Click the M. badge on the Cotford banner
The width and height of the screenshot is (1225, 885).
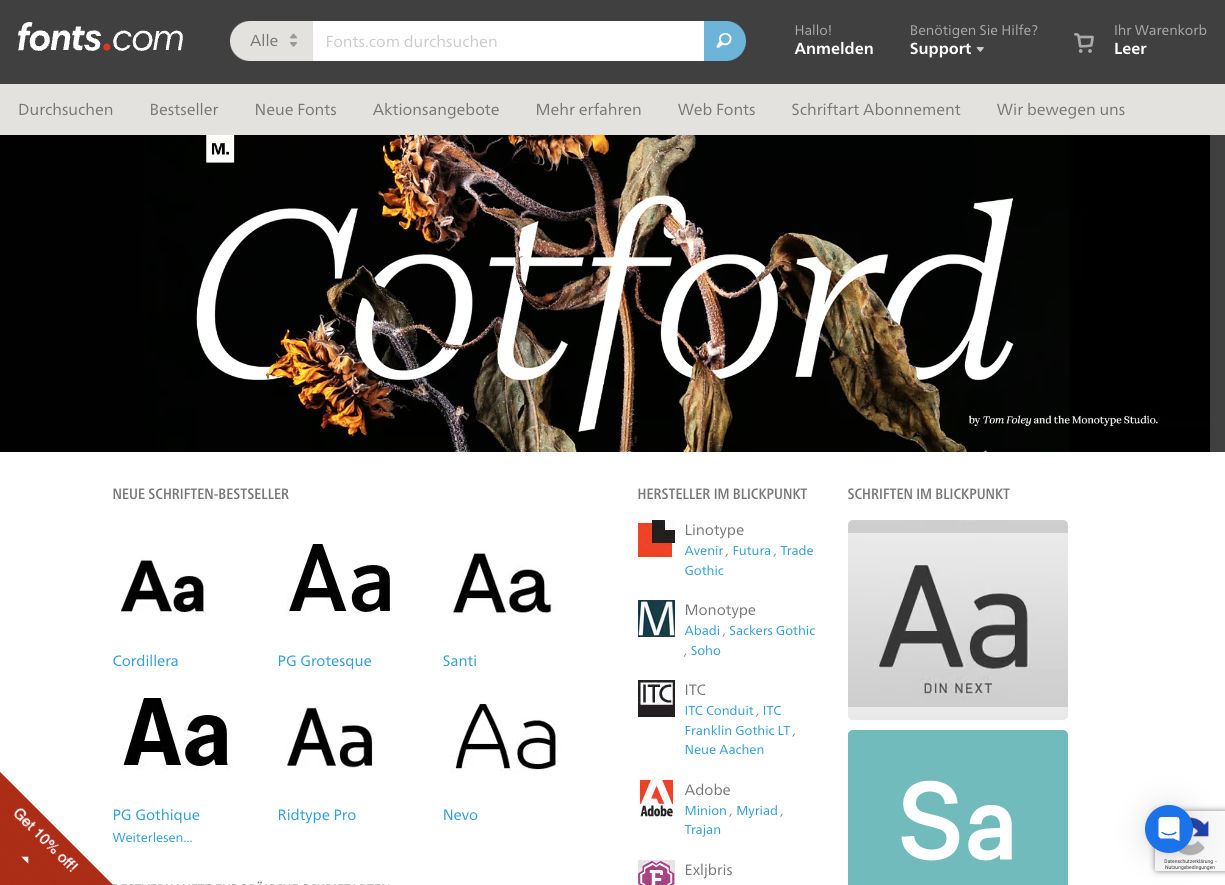click(x=220, y=148)
